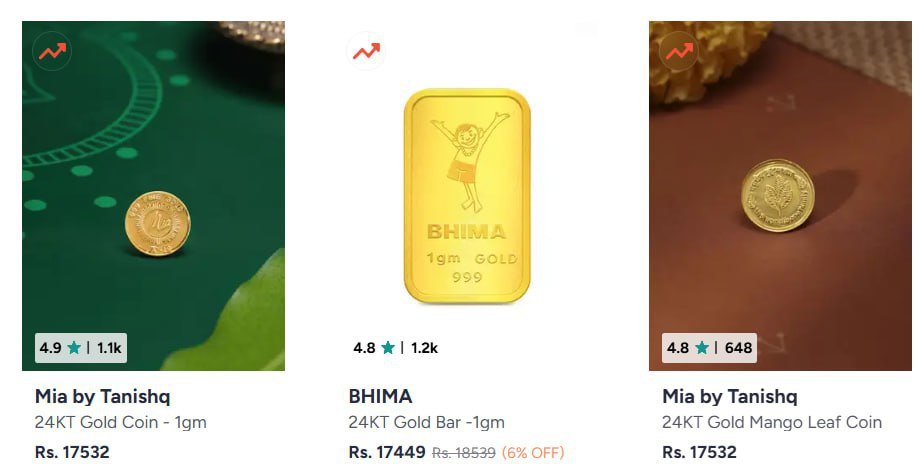This screenshot has height=468, width=924.
Task: Open the 4.9 | 1.1k rating badge
Action: pyautogui.click(x=81, y=348)
